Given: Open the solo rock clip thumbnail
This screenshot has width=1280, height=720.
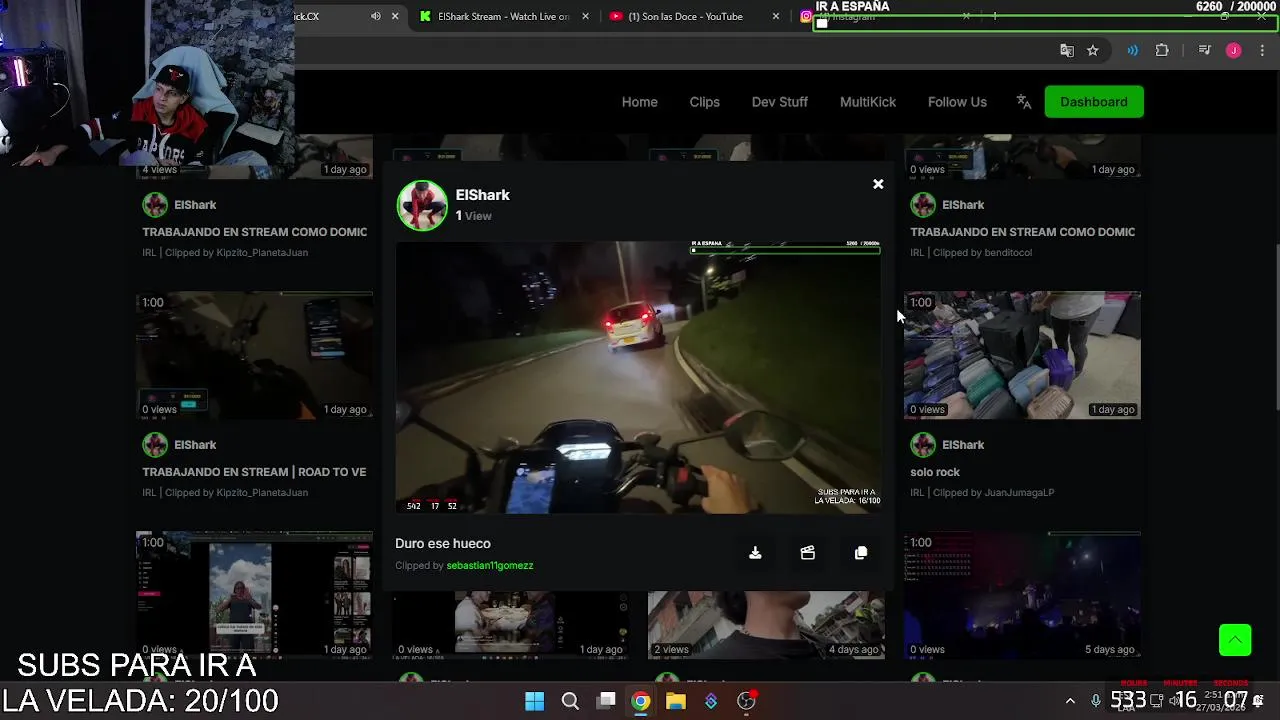Looking at the screenshot, I should click(x=1022, y=355).
